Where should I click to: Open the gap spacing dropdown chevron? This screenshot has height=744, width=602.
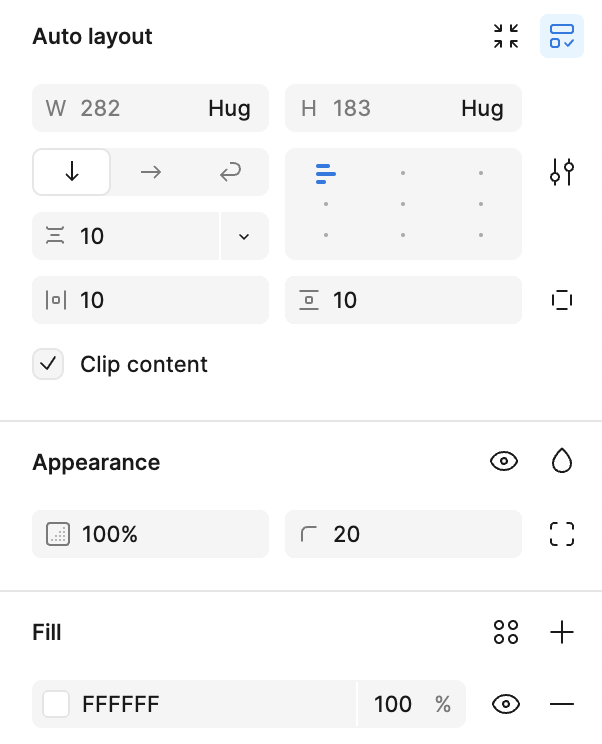(x=244, y=236)
